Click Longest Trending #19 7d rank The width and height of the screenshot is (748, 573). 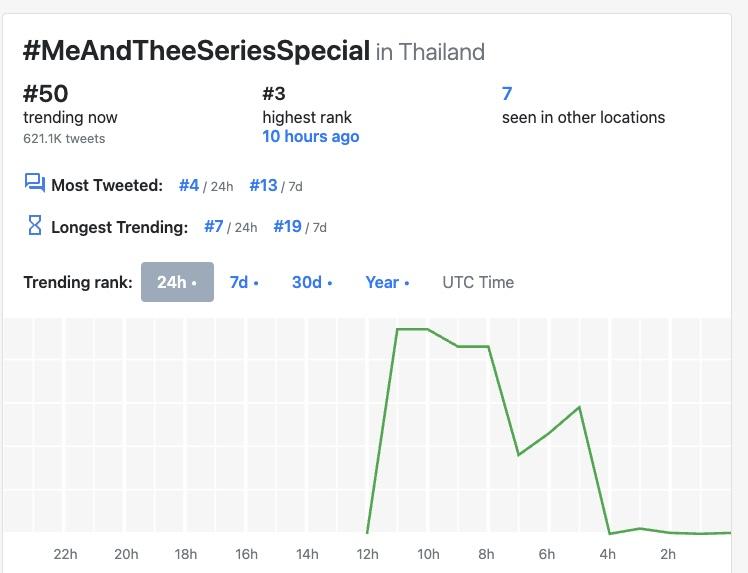pos(287,226)
